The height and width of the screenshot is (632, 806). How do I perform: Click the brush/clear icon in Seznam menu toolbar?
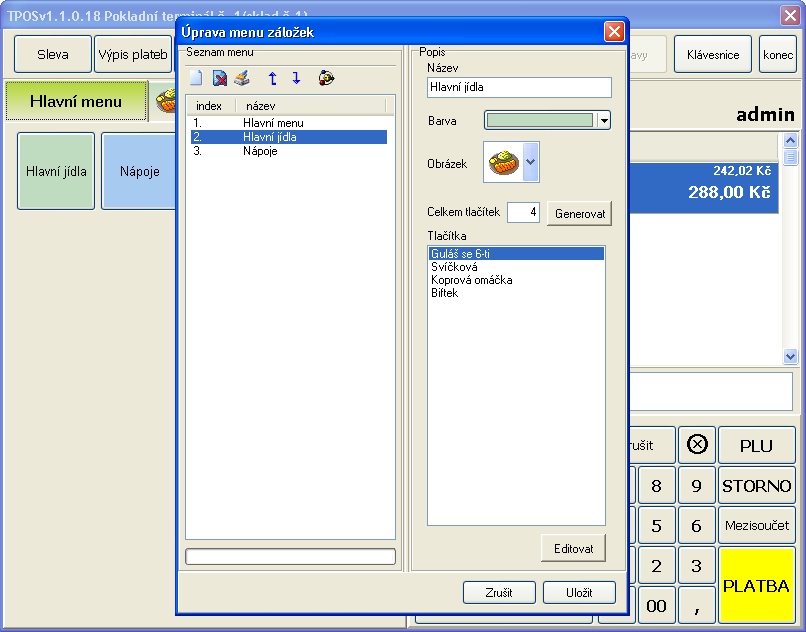242,78
